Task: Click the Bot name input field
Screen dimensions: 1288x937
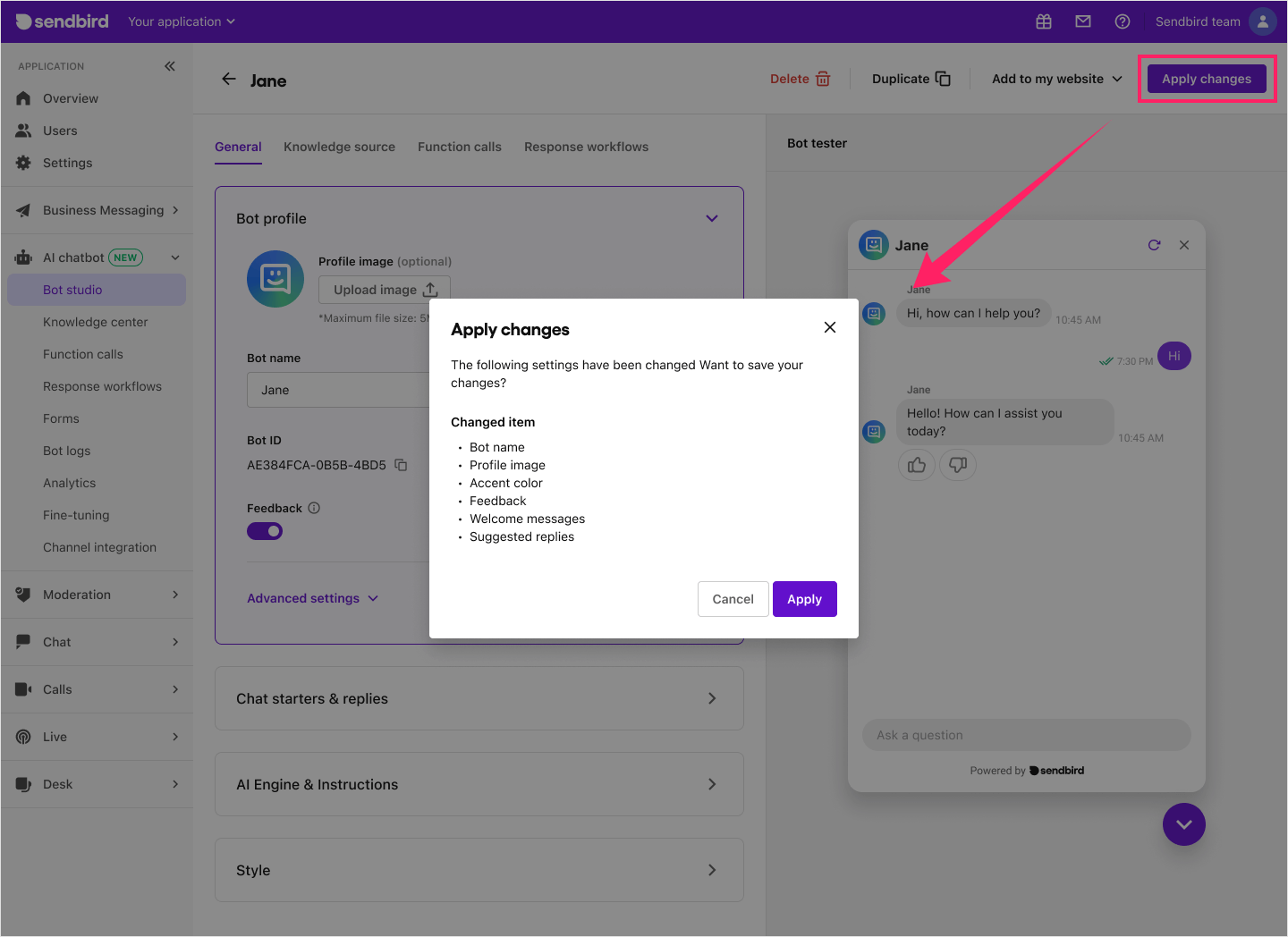Action: (338, 390)
